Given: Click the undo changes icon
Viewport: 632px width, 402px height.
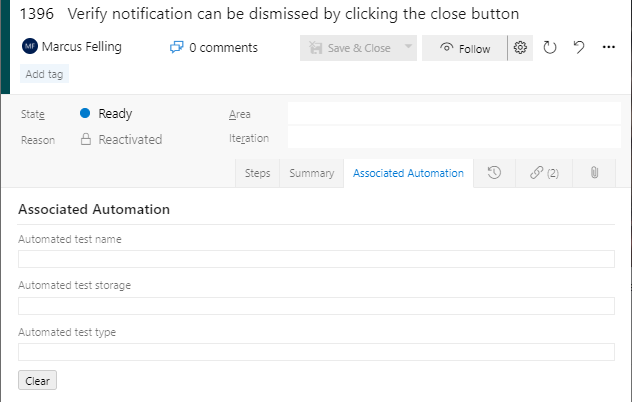Looking at the screenshot, I should click(x=579, y=48).
